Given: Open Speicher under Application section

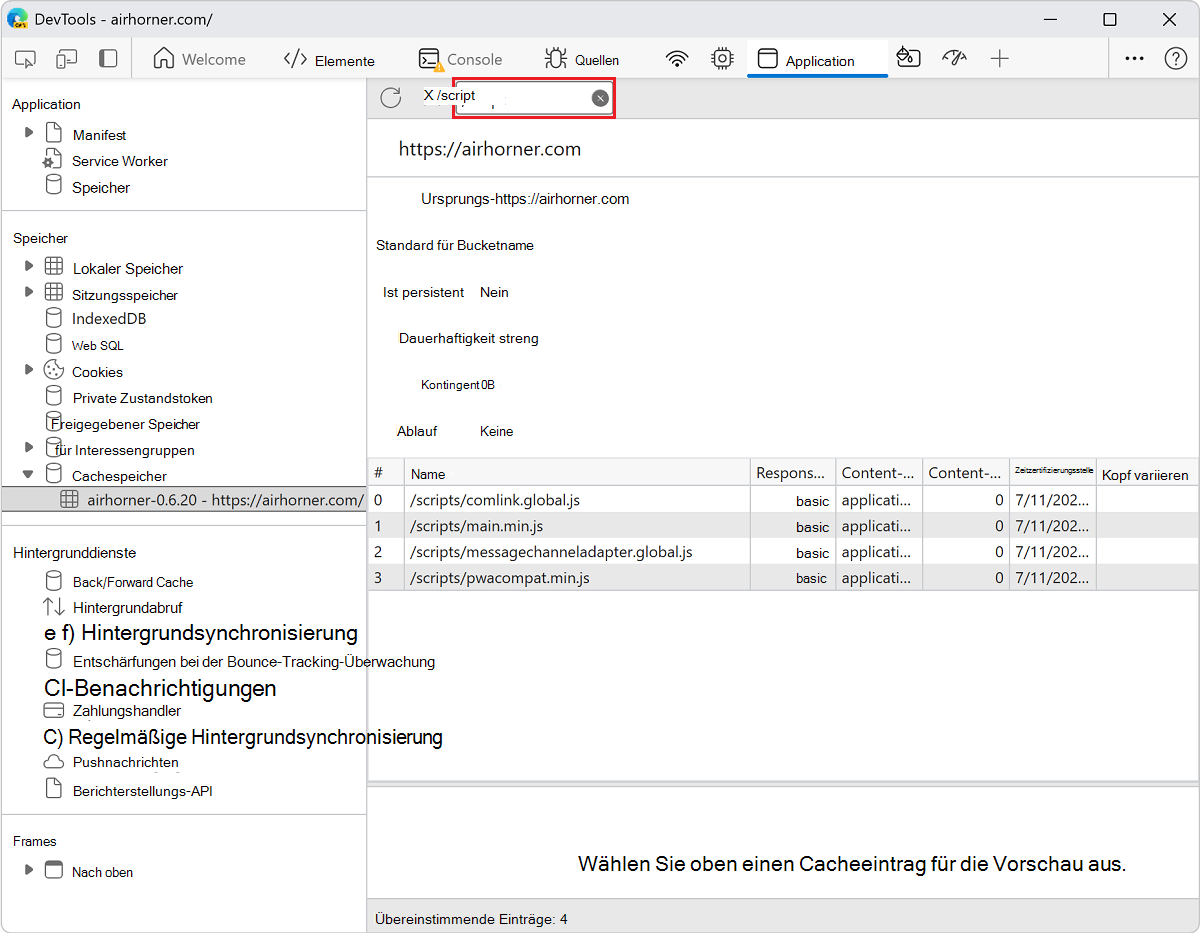Looking at the screenshot, I should [x=100, y=187].
